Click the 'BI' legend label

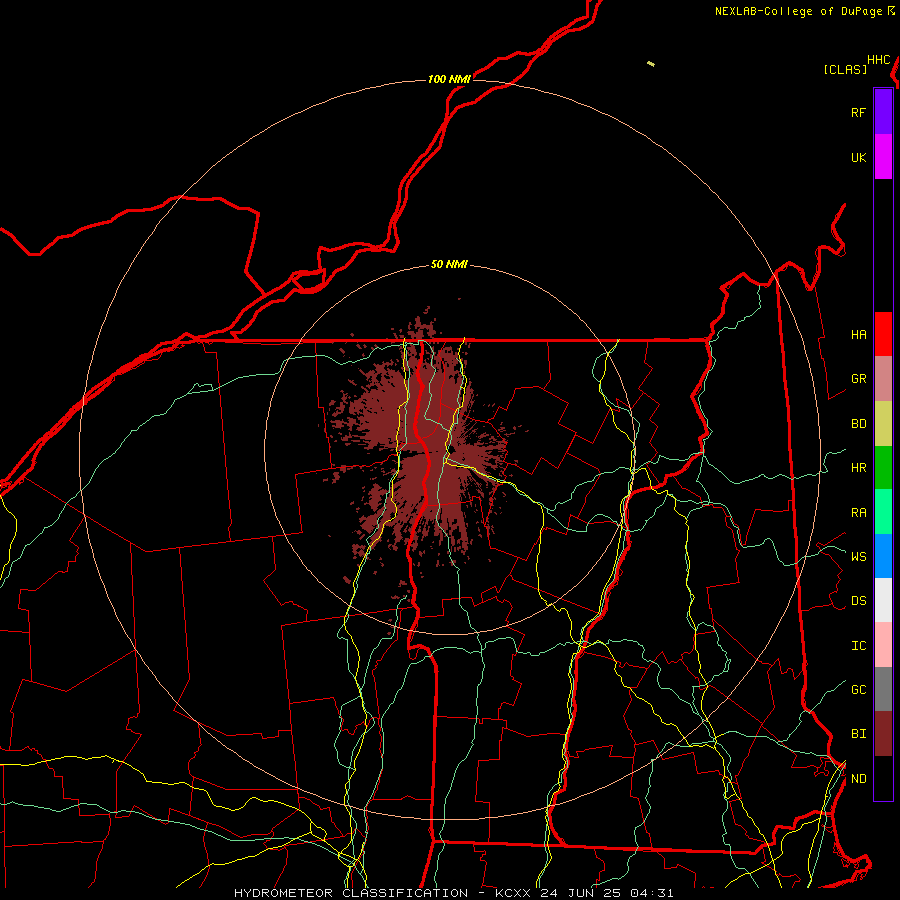[x=858, y=734]
